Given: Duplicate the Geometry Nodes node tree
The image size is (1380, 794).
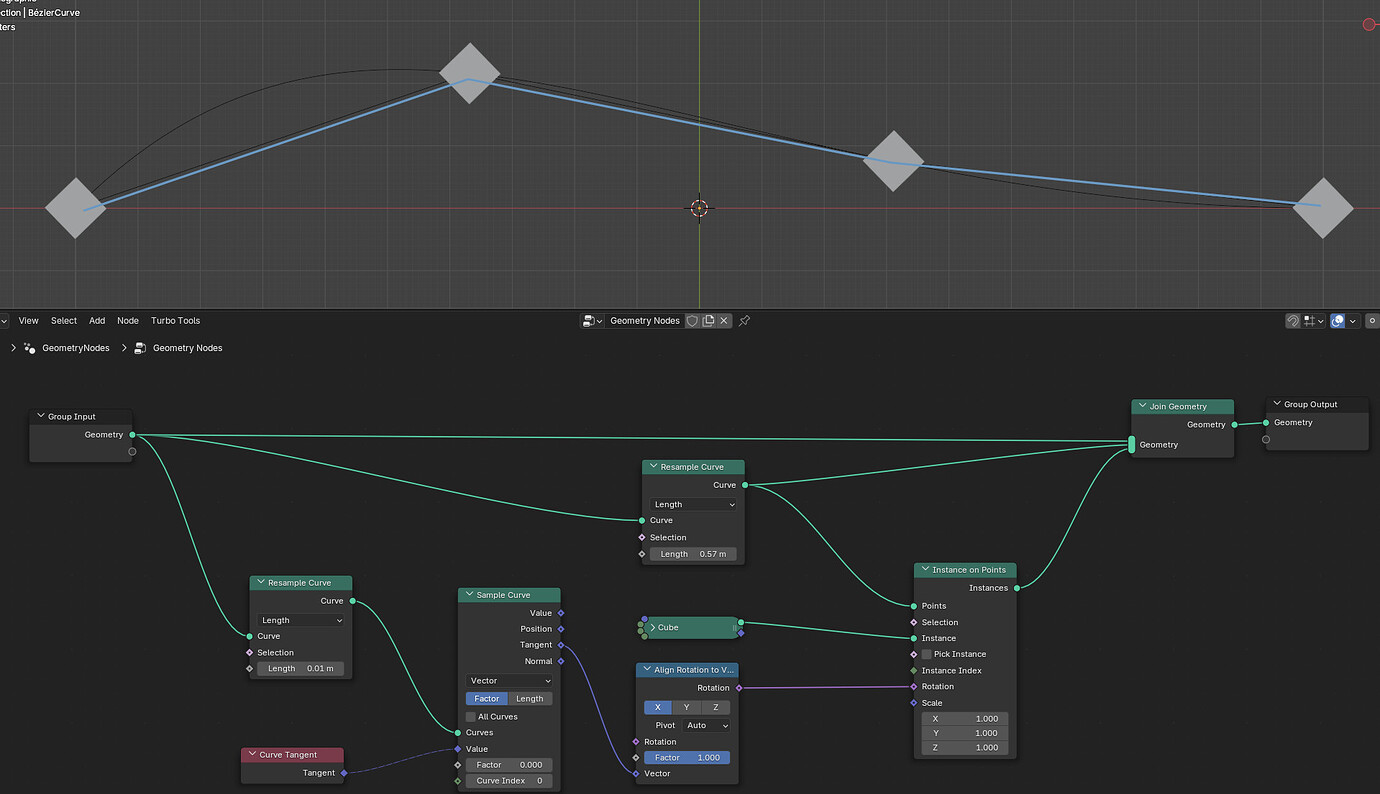Looking at the screenshot, I should pos(708,321).
